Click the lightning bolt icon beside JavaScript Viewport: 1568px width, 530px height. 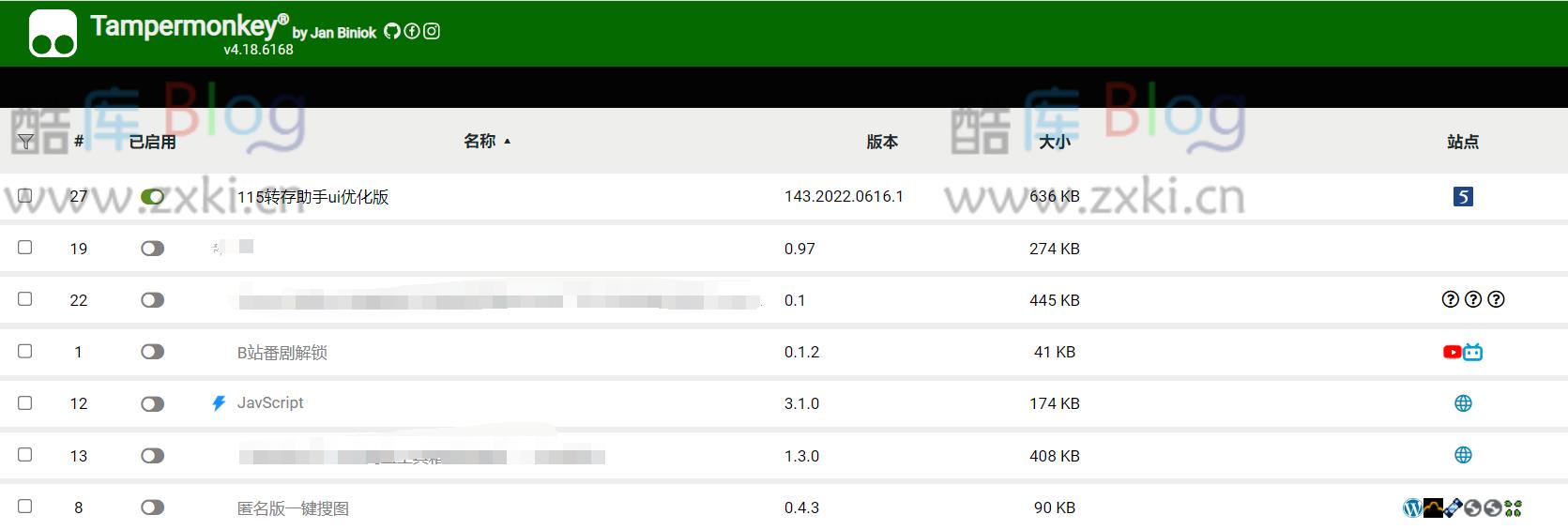click(x=219, y=403)
